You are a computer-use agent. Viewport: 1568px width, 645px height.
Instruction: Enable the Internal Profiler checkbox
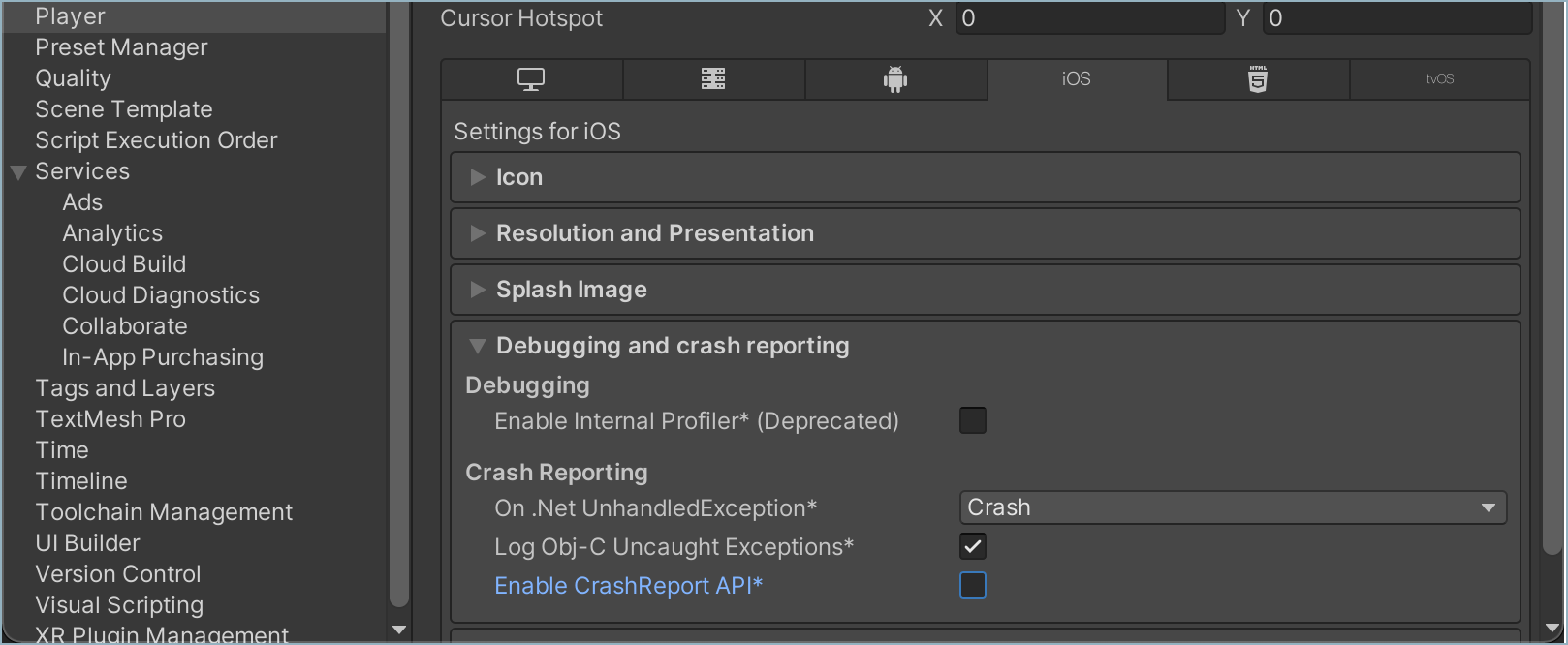point(972,420)
